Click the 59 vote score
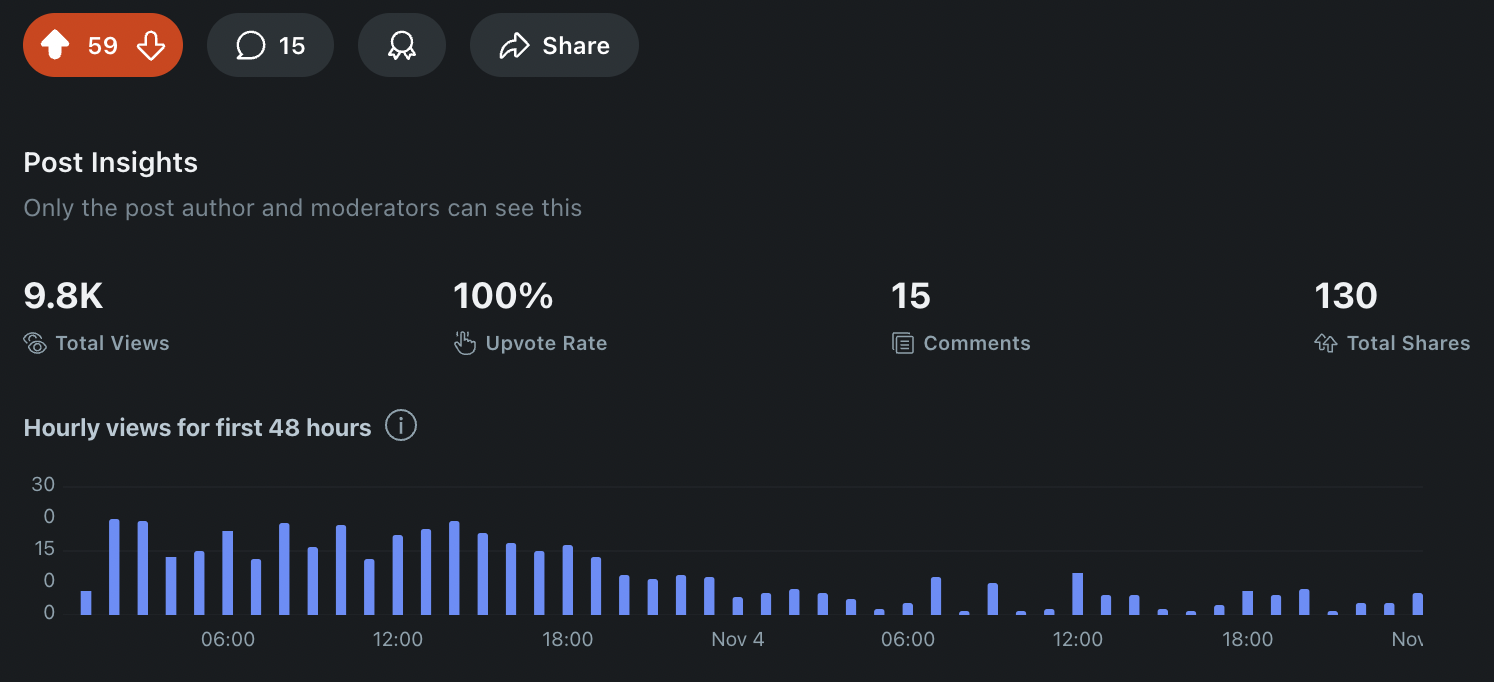 (103, 46)
